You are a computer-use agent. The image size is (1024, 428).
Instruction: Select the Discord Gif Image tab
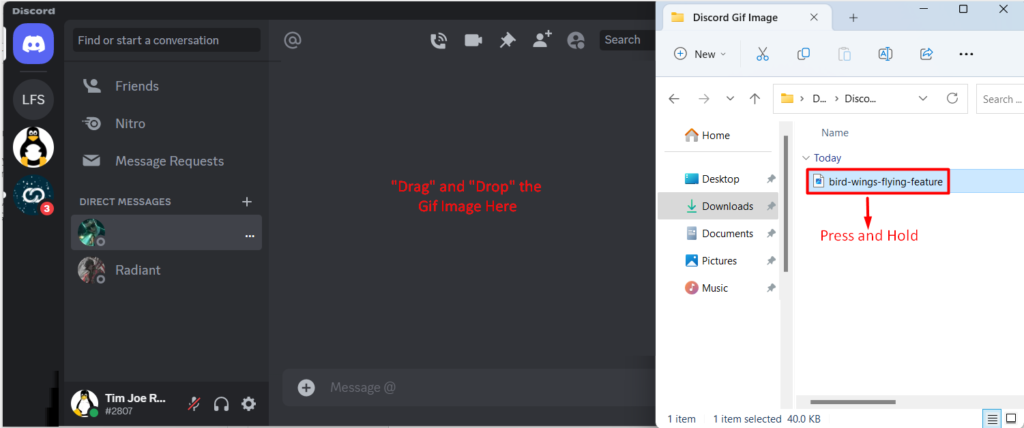(x=746, y=18)
